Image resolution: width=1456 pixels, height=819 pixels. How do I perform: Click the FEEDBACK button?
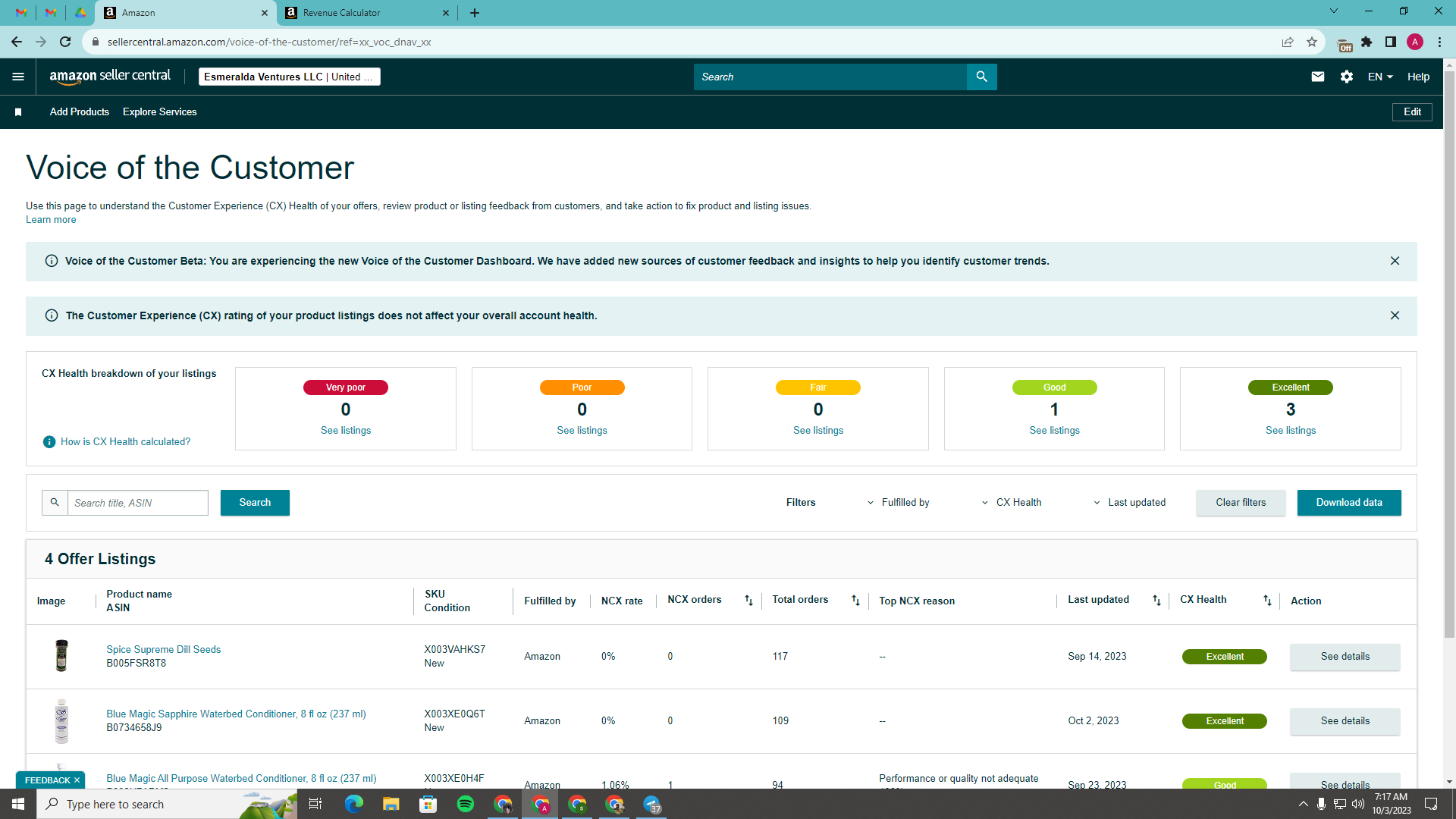tap(47, 780)
